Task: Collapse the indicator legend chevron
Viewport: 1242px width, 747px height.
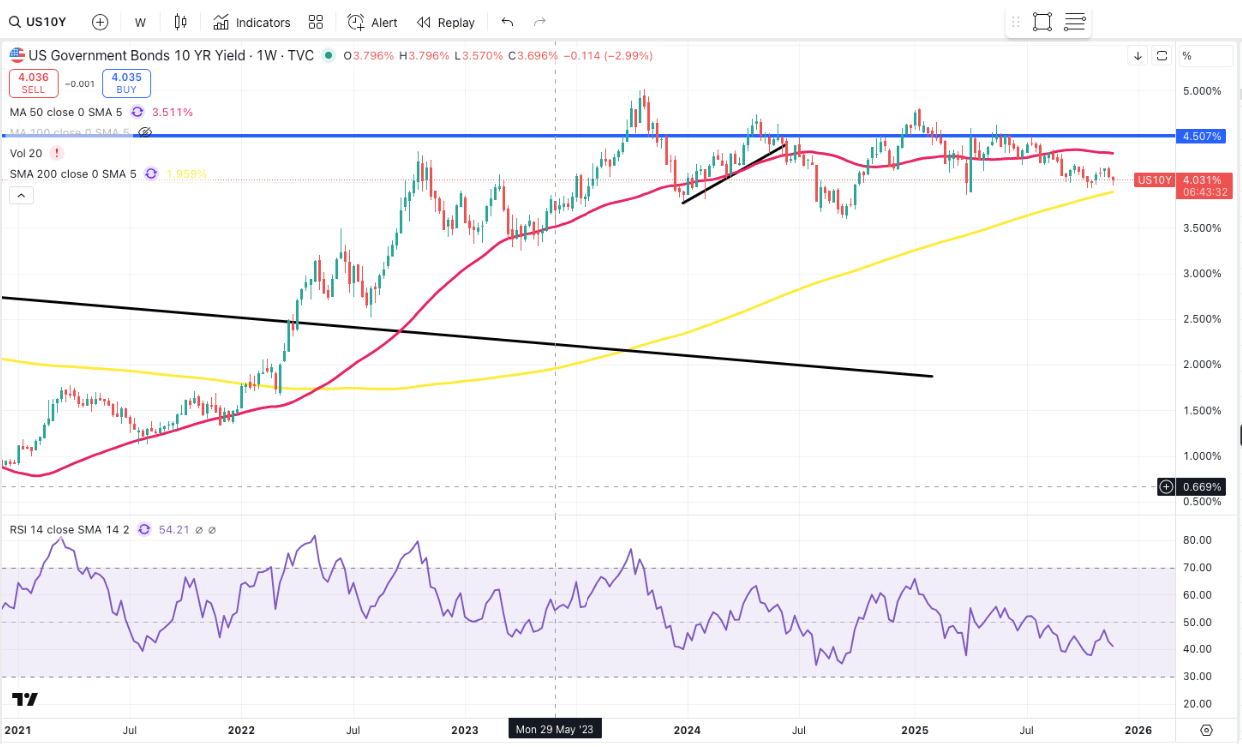Action: (21, 195)
